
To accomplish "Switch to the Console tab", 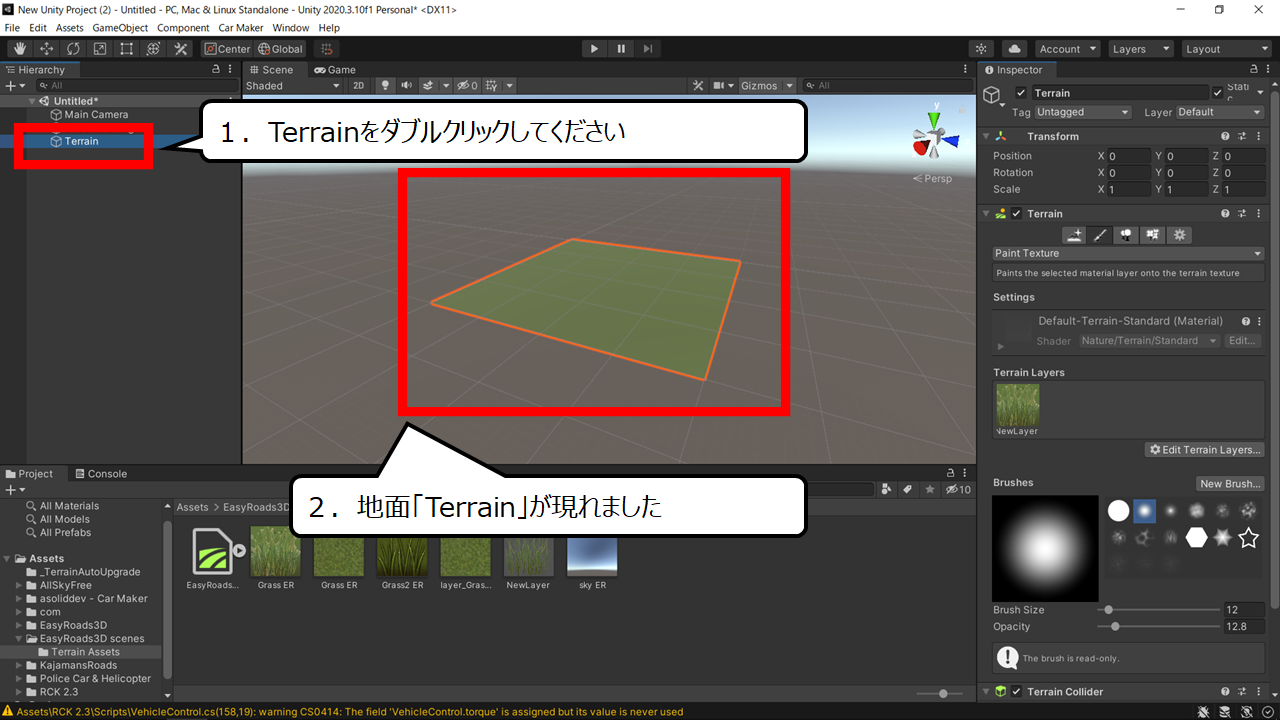I will pos(99,474).
